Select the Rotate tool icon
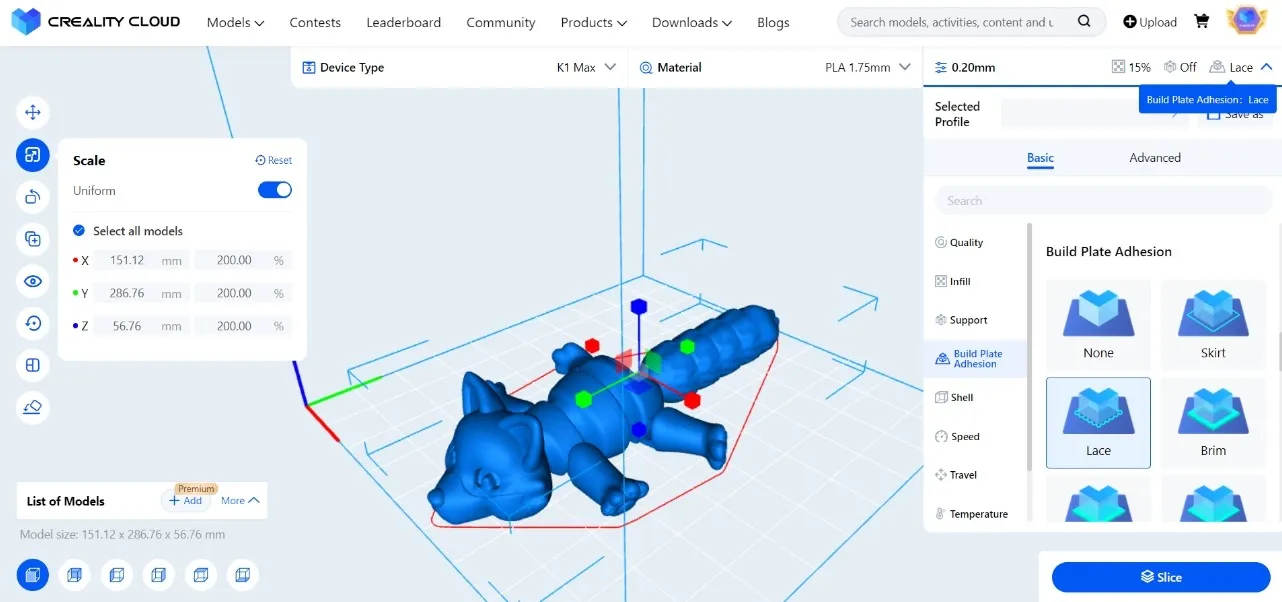Image resolution: width=1282 pixels, height=602 pixels. pos(32,196)
